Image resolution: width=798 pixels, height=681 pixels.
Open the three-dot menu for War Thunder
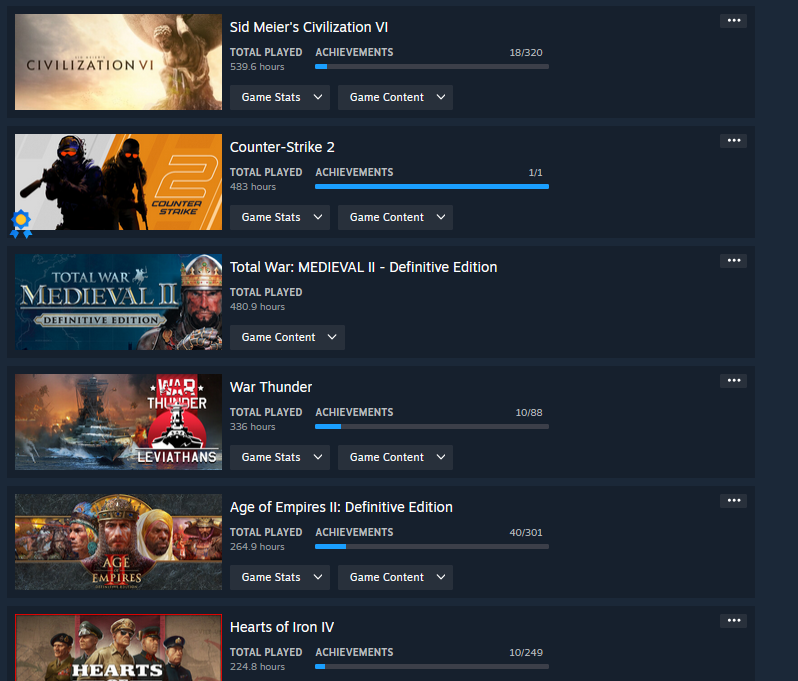coord(733,381)
